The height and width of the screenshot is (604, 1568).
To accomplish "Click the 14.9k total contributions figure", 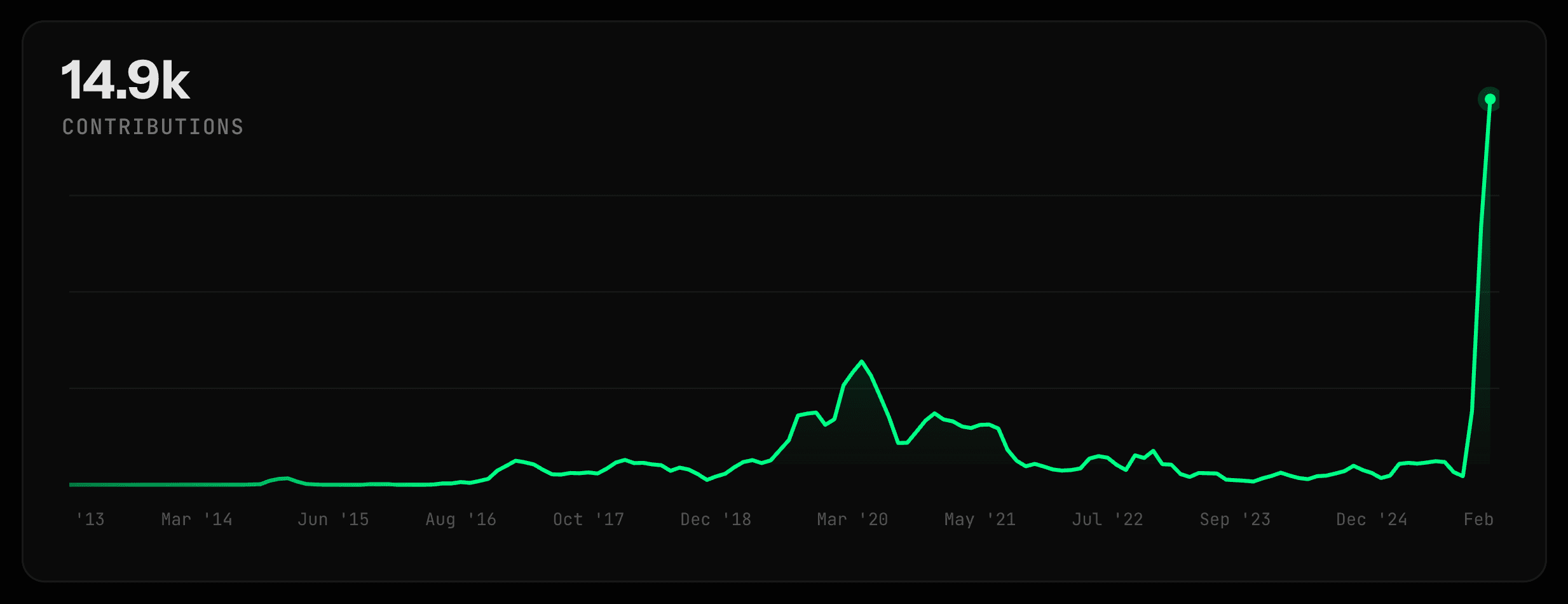I will (125, 81).
